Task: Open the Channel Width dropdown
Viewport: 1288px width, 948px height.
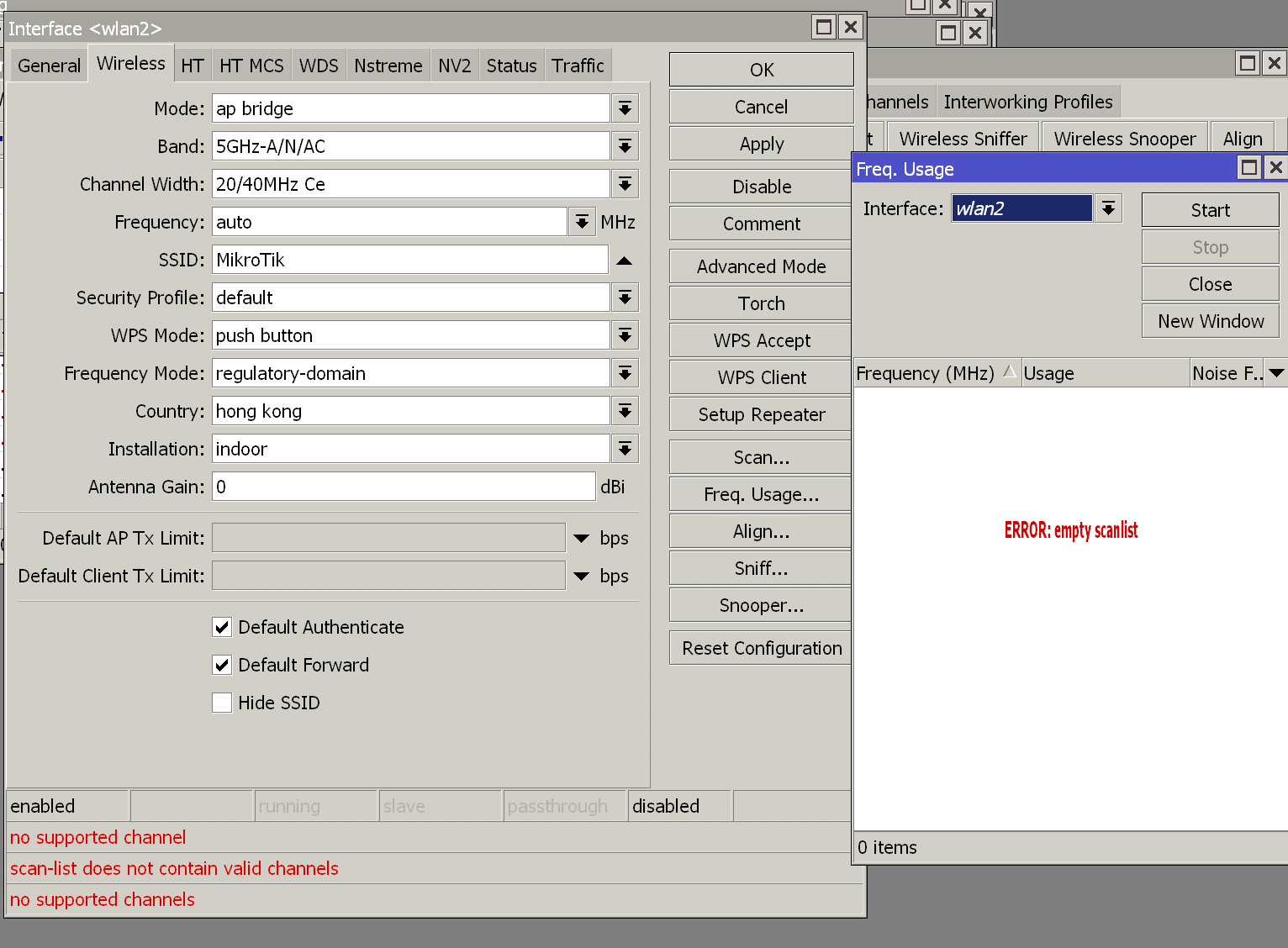Action: (x=625, y=183)
